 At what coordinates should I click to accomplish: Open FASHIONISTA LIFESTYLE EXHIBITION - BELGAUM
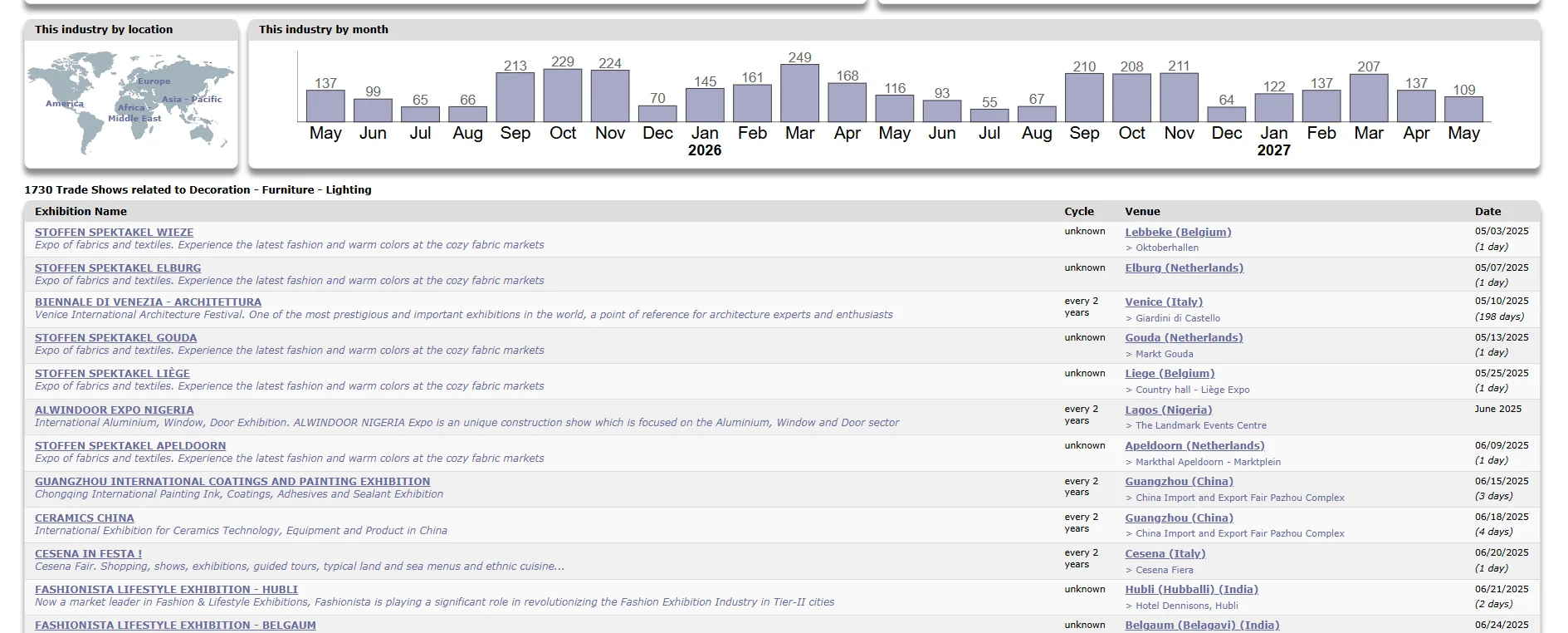[175, 626]
